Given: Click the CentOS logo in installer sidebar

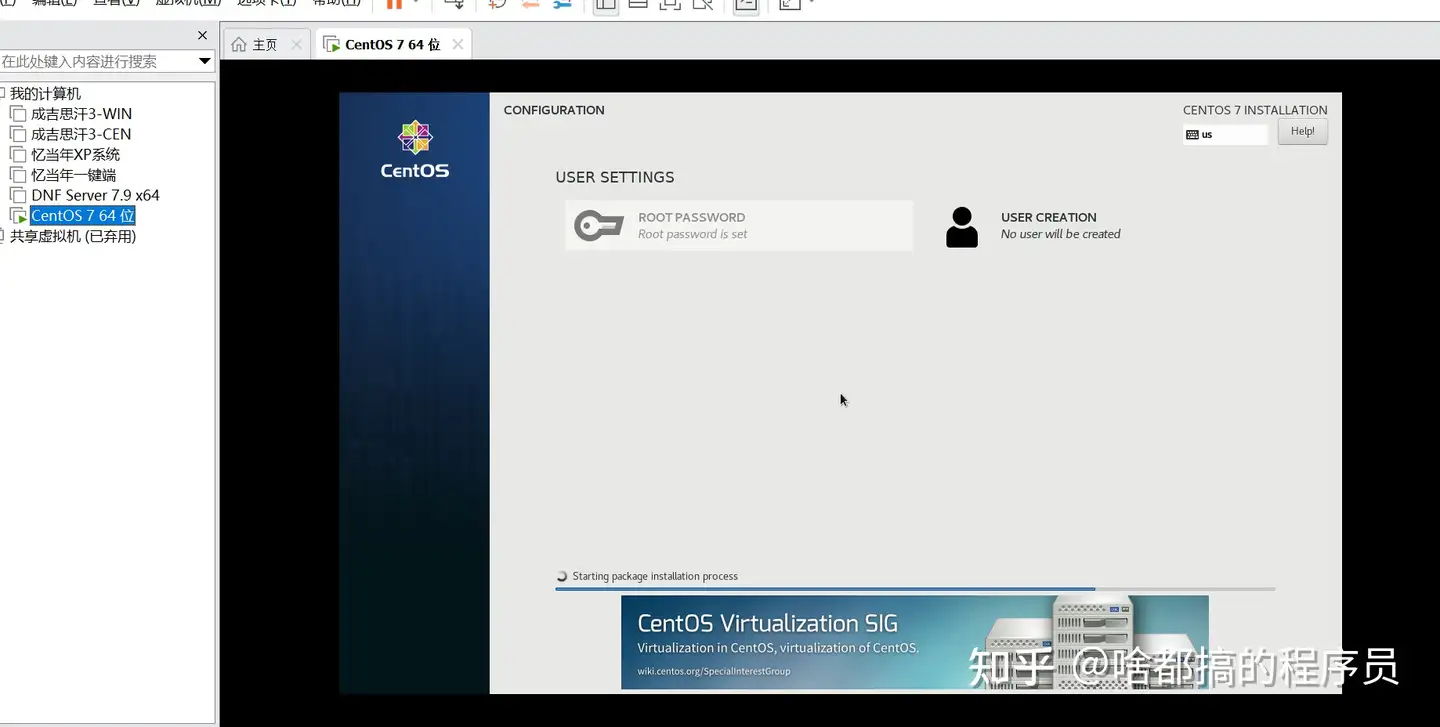Looking at the screenshot, I should [415, 150].
